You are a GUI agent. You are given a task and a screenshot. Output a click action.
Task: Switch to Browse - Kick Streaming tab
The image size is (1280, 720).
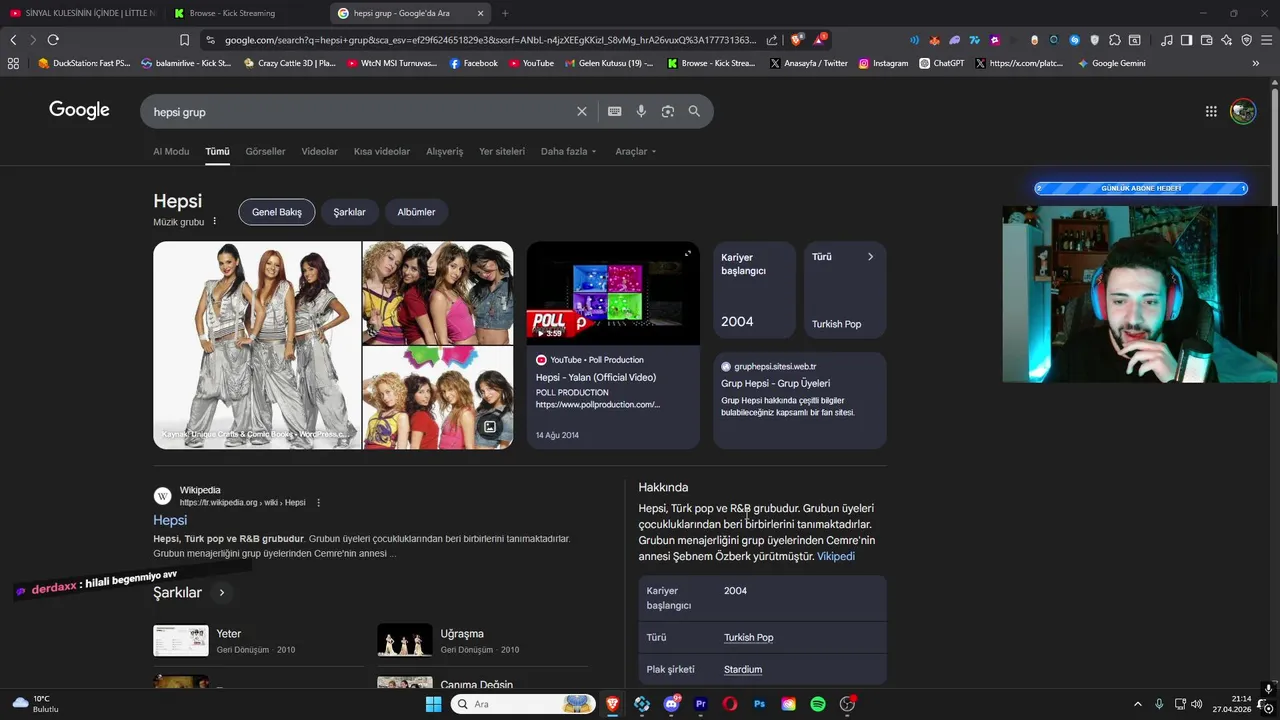pos(232,13)
